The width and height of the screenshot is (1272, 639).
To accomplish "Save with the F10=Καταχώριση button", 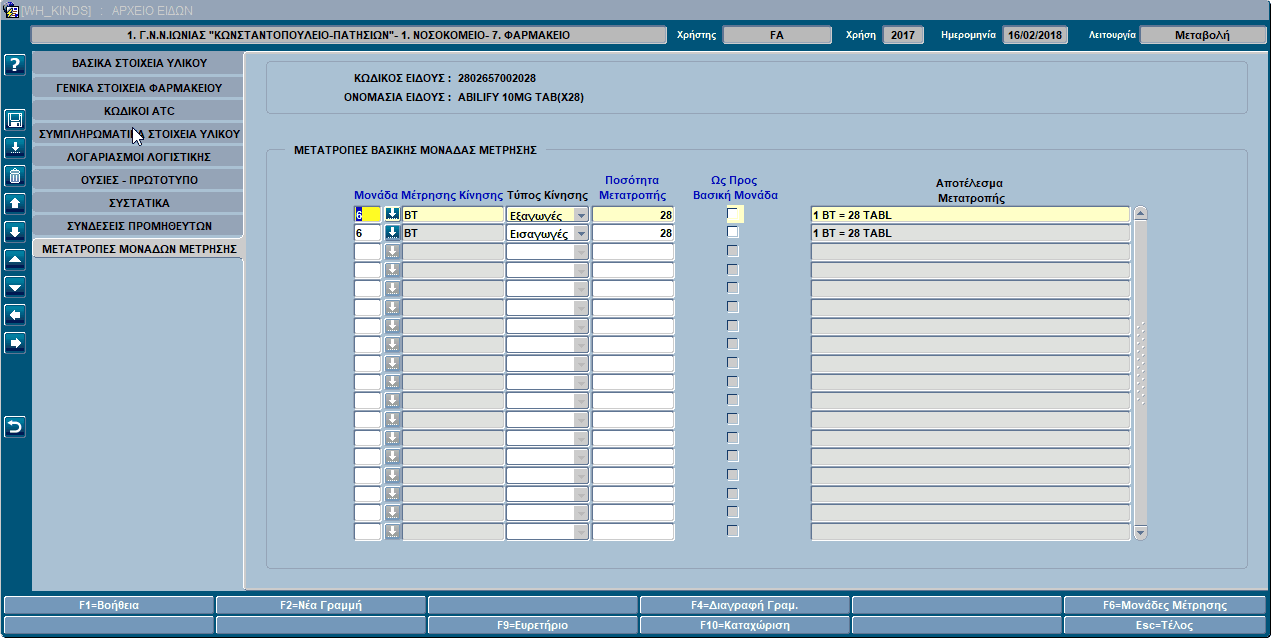I will 745,625.
